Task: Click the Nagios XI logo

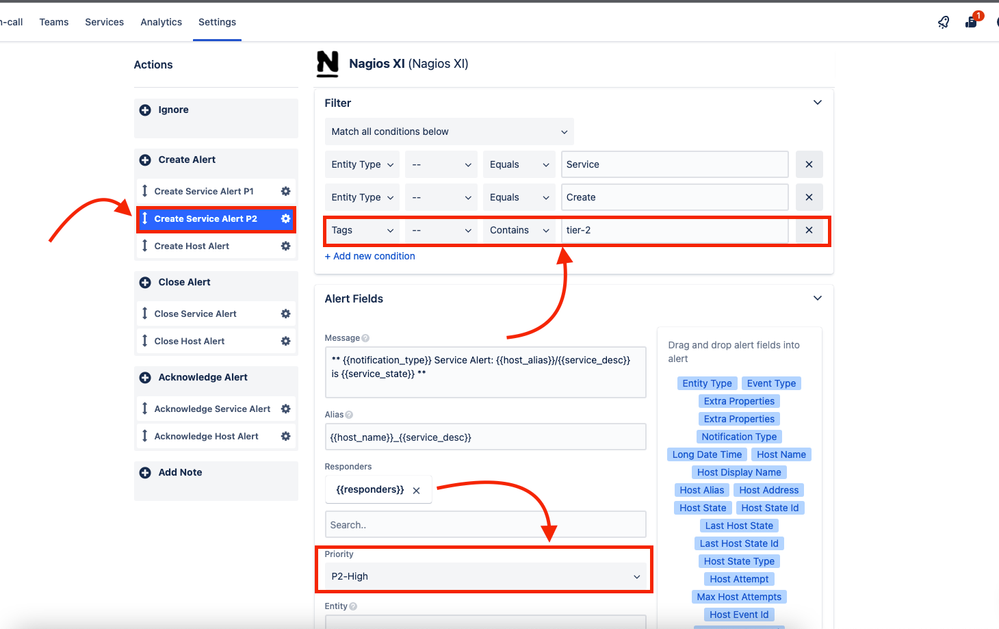Action: (x=327, y=64)
